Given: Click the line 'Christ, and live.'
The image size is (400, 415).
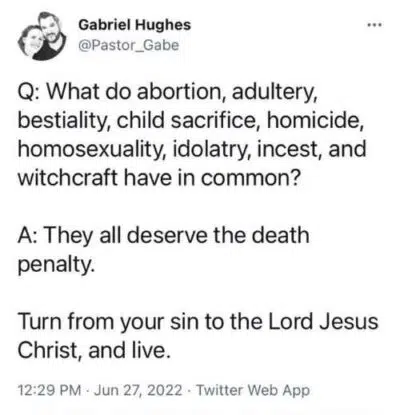Looking at the screenshot, I should [92, 350].
